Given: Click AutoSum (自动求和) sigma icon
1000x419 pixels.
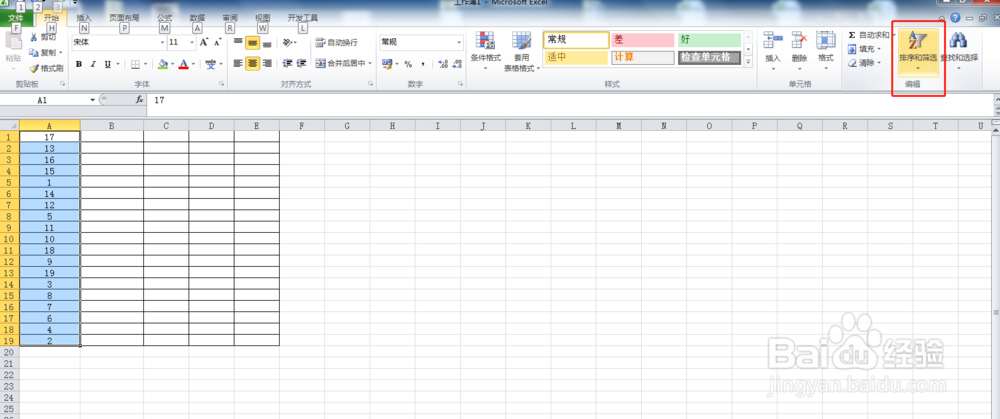Looking at the screenshot, I should pos(851,35).
